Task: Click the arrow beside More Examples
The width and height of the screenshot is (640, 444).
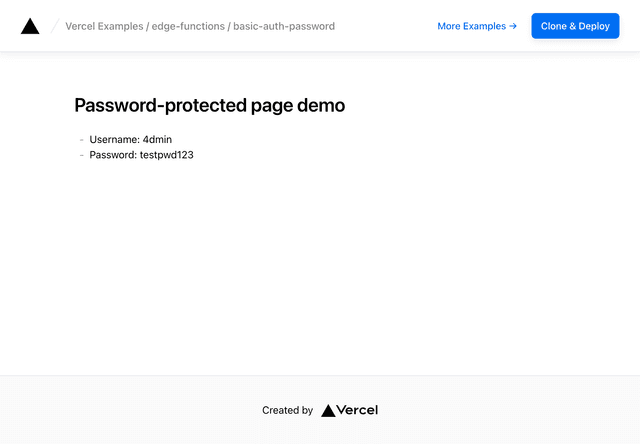Action: pyautogui.click(x=513, y=26)
